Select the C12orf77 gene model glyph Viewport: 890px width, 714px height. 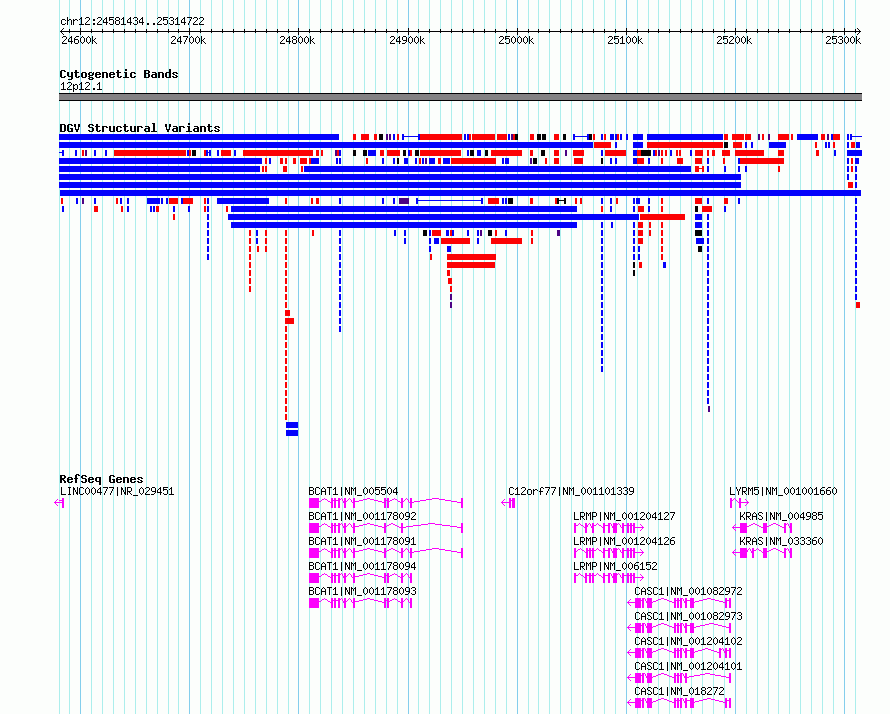point(509,503)
